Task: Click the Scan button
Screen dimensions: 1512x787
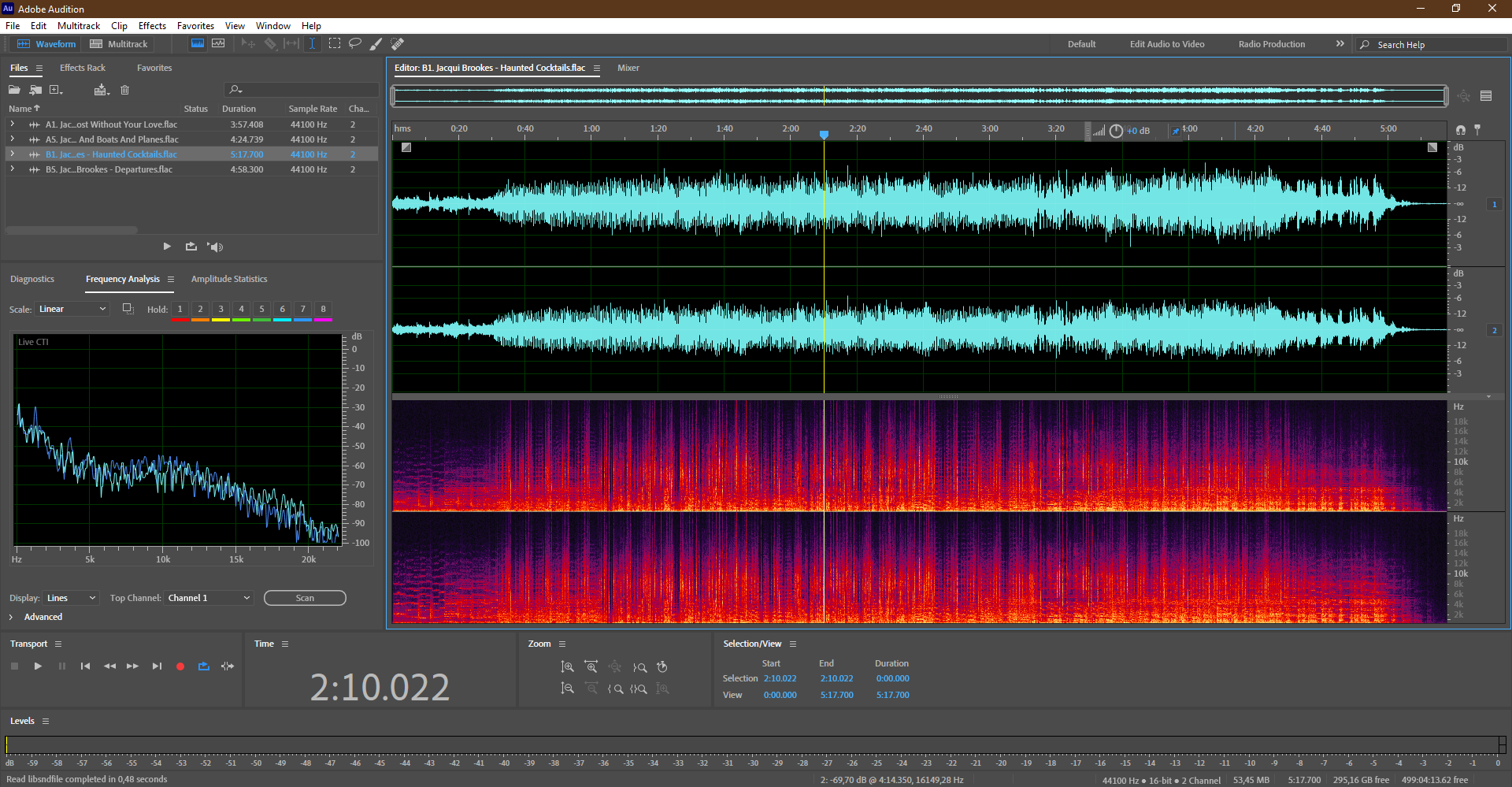Action: [305, 598]
